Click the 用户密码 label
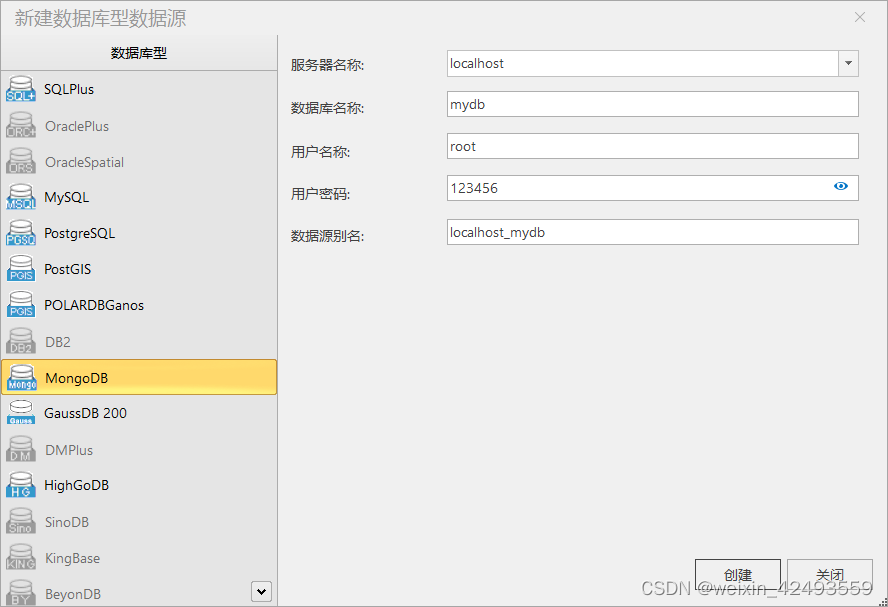888x607 pixels. pos(321,194)
